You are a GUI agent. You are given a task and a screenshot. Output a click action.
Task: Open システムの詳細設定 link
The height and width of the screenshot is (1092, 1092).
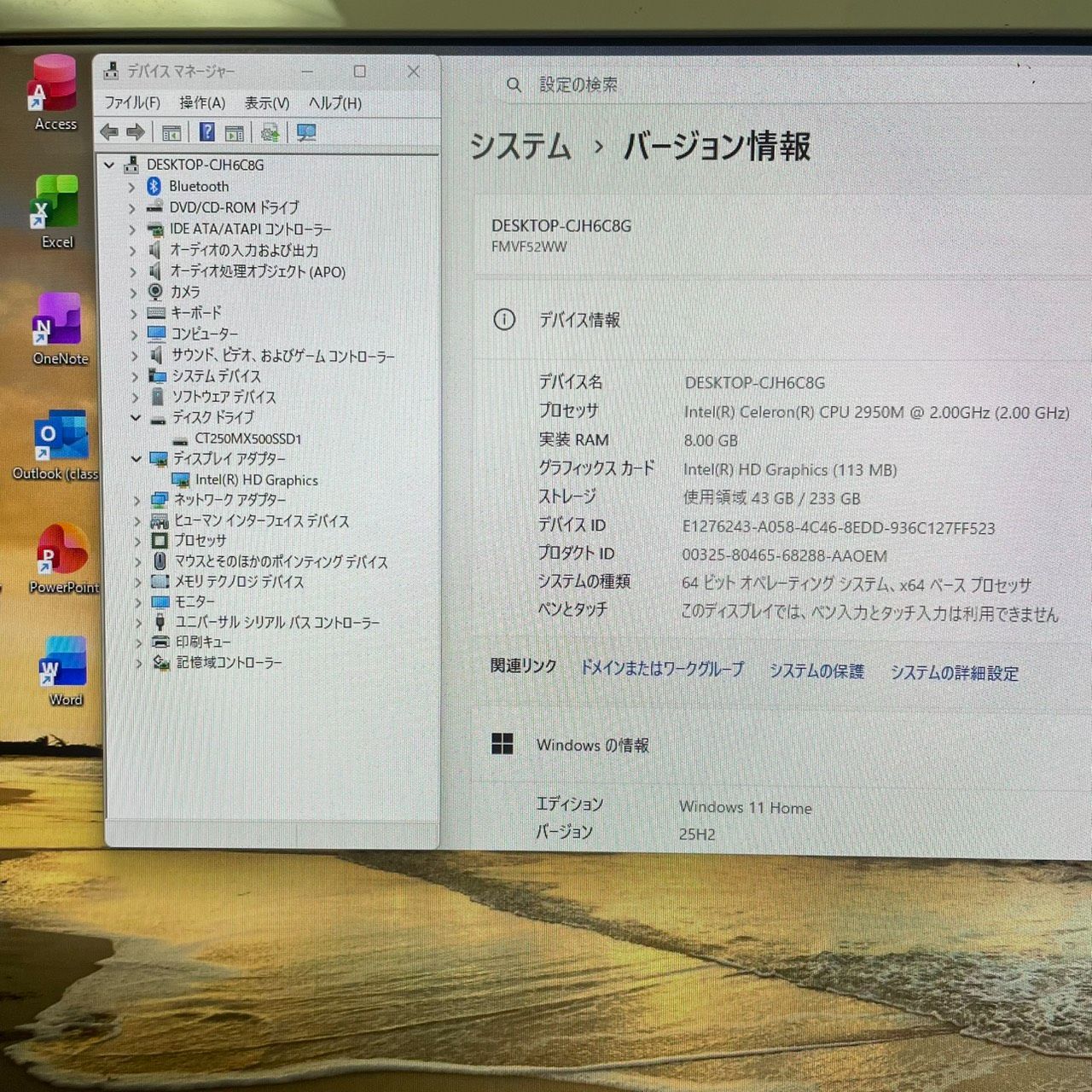(x=955, y=673)
